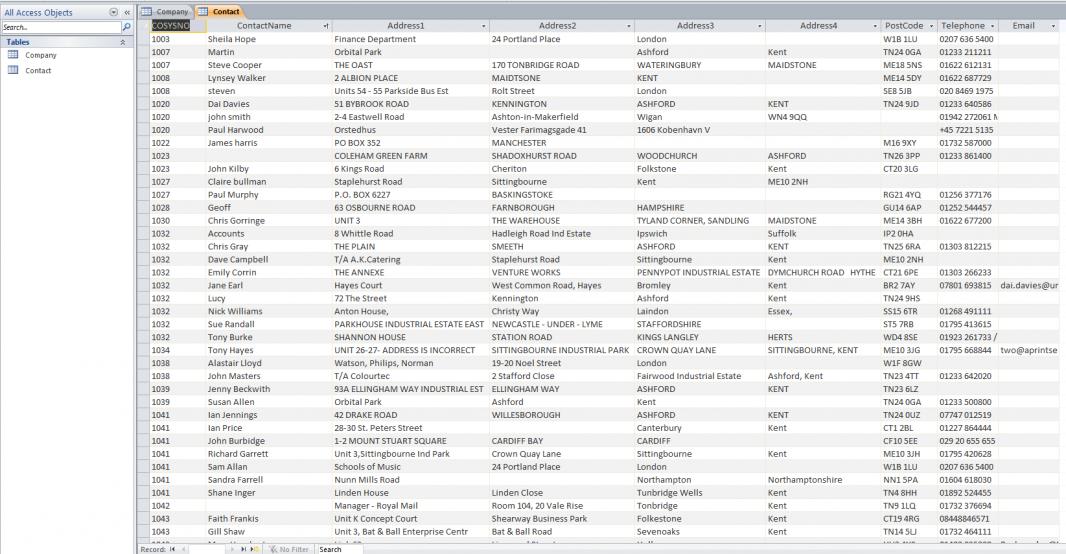The image size is (1066, 554).
Task: Select the 'TYLAND CORNER, SANDLING' cell
Action: click(x=700, y=220)
